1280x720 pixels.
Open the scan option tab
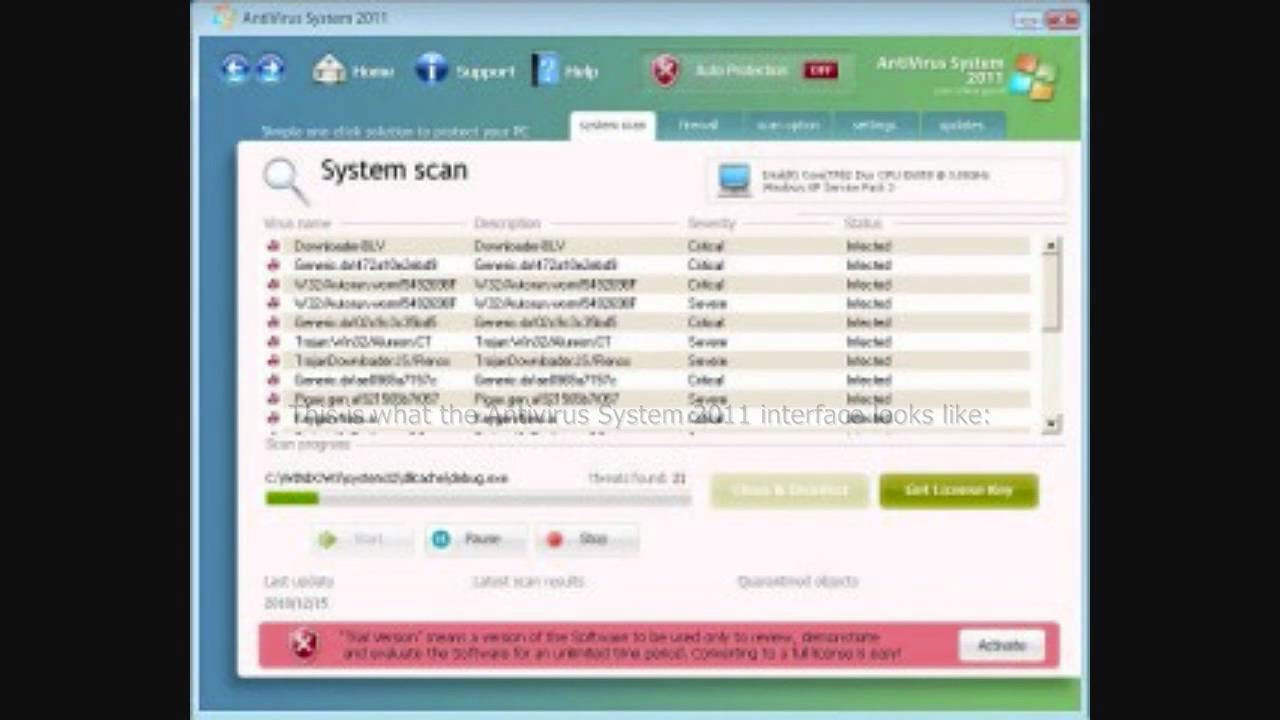pyautogui.click(x=787, y=125)
